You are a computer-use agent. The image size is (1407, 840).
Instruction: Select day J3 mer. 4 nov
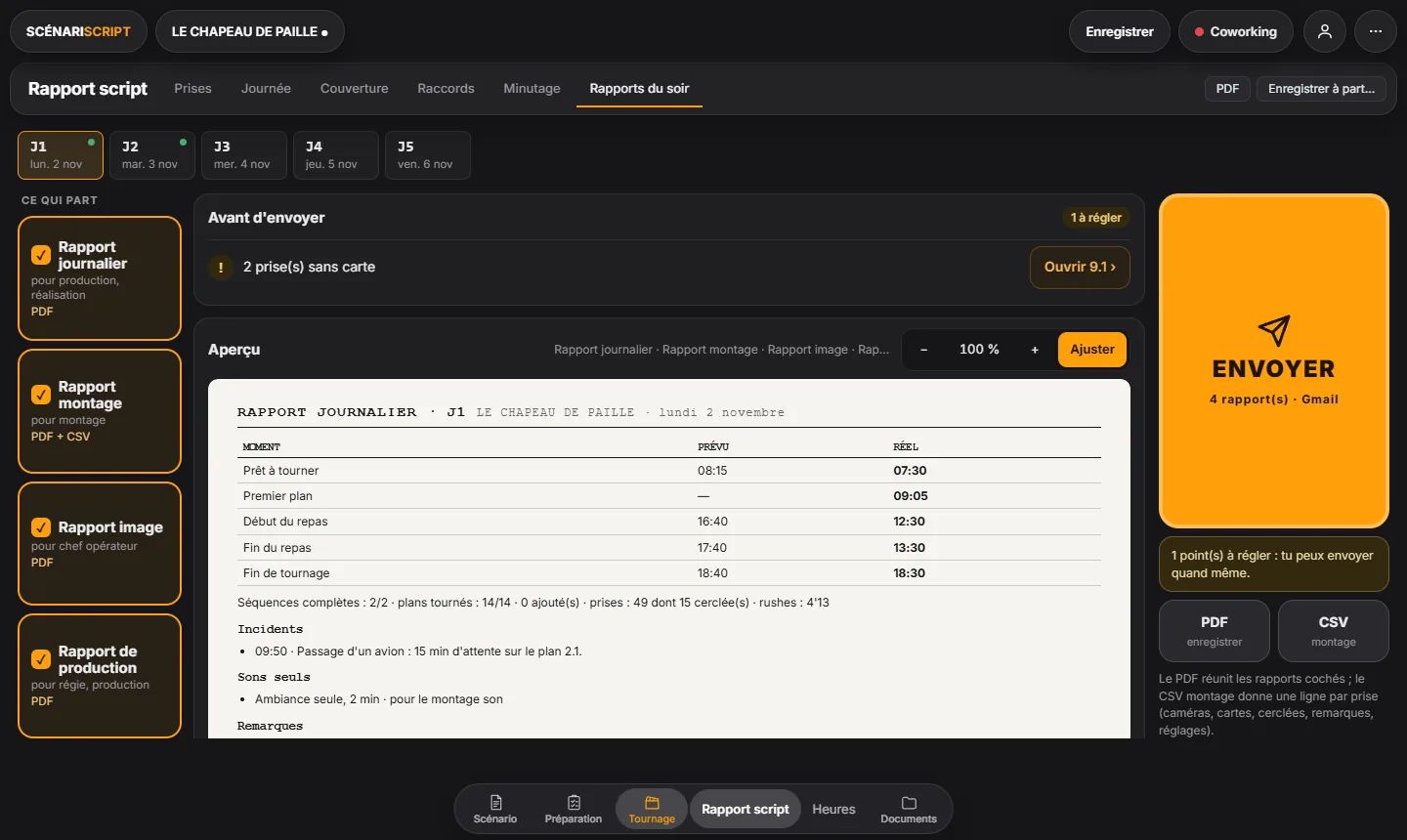(x=244, y=155)
